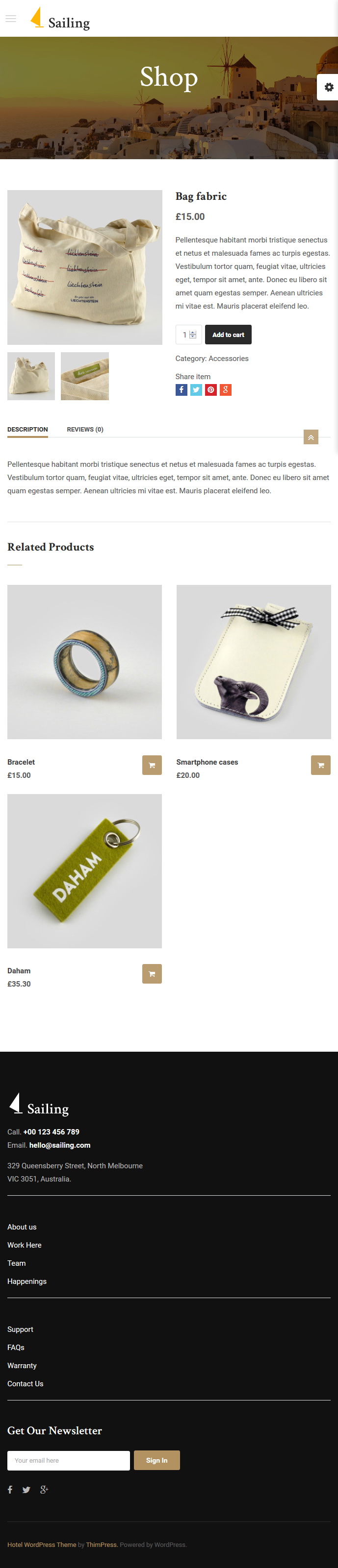The image size is (338, 1568).
Task: Click the Add to cart button
Action: [x=228, y=335]
